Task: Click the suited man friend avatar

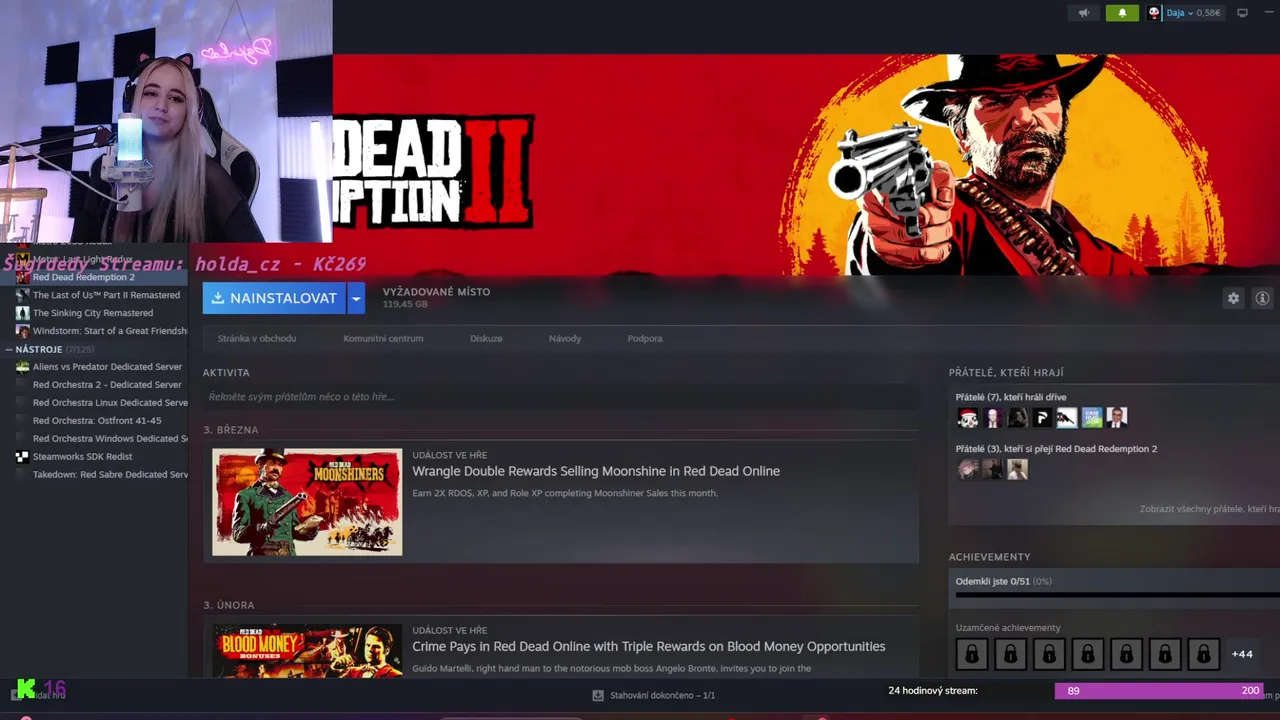Action: [1117, 418]
